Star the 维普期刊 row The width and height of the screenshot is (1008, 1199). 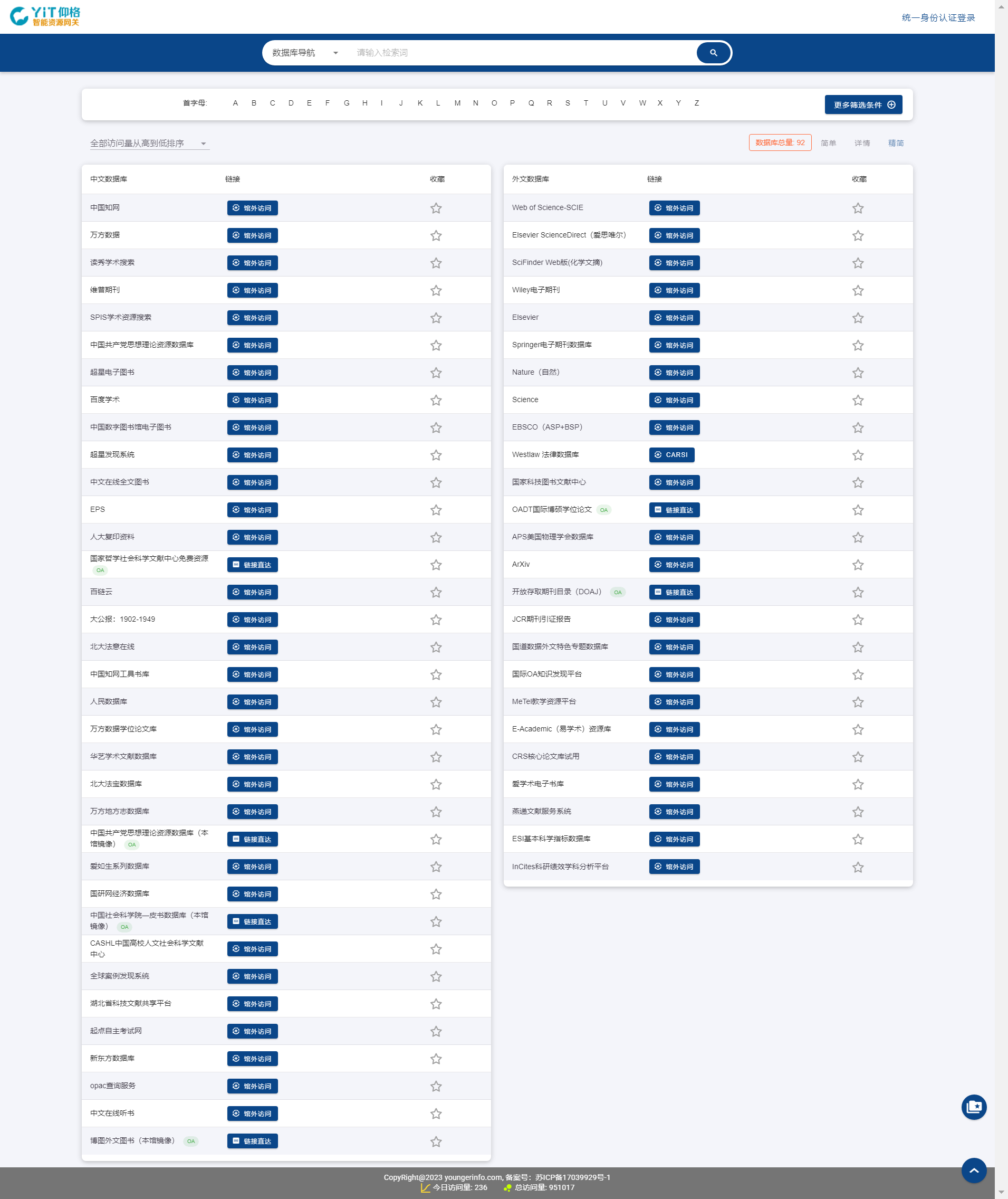click(x=436, y=290)
